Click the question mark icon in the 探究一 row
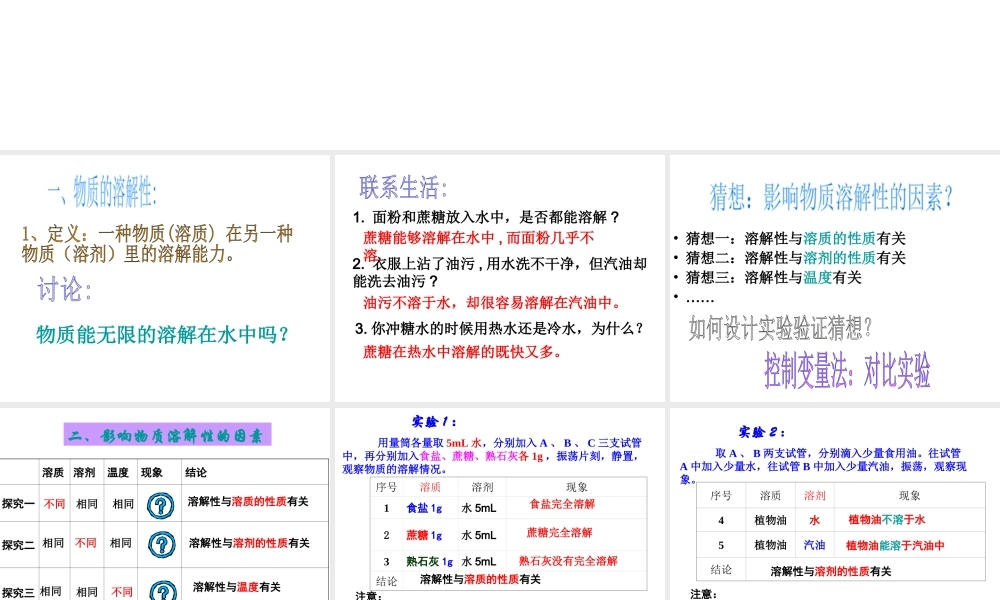 [x=161, y=505]
